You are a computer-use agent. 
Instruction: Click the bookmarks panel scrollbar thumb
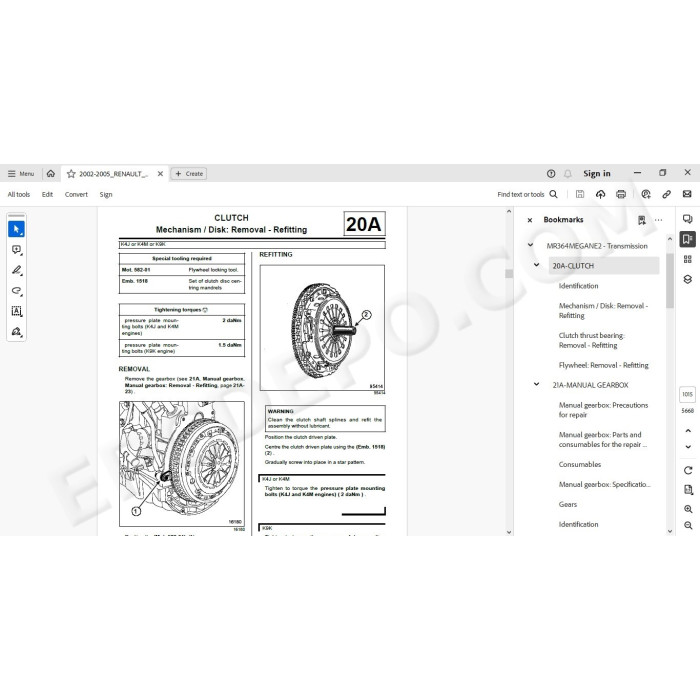[670, 281]
